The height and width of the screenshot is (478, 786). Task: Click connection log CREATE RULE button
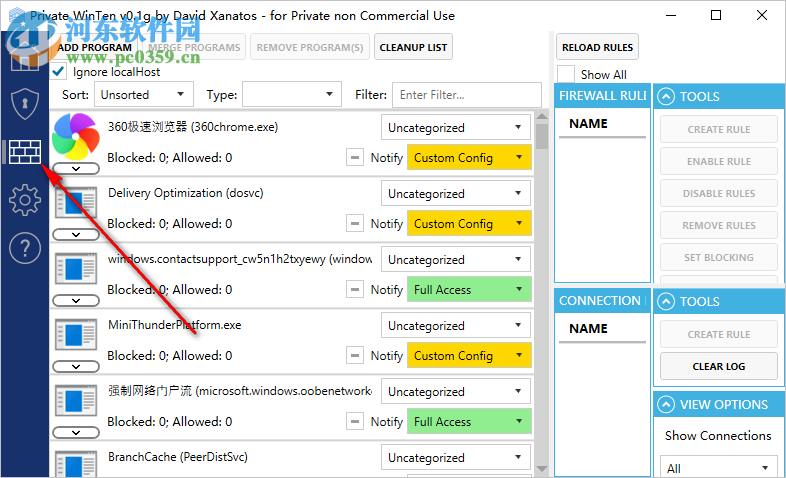[718, 334]
